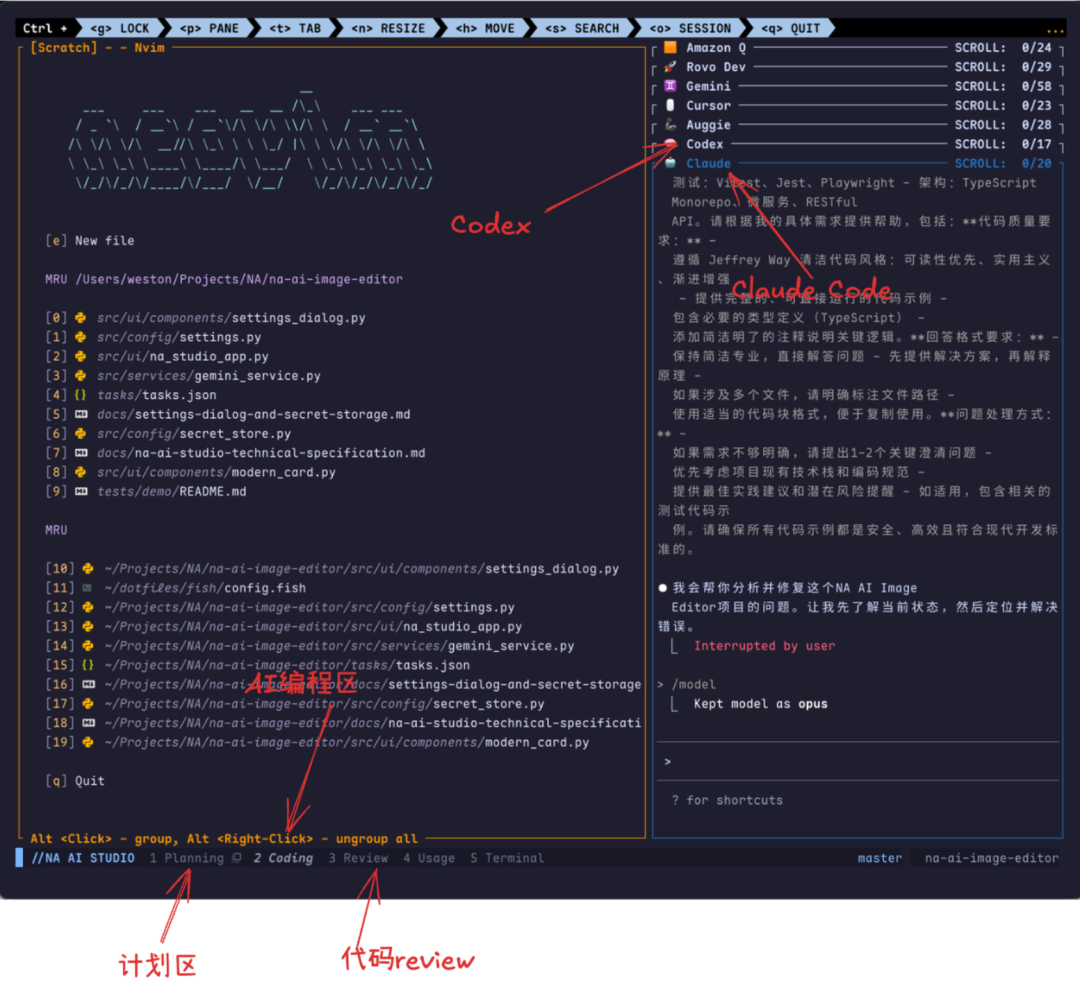Switch to the 3 Review tab

[x=358, y=858]
